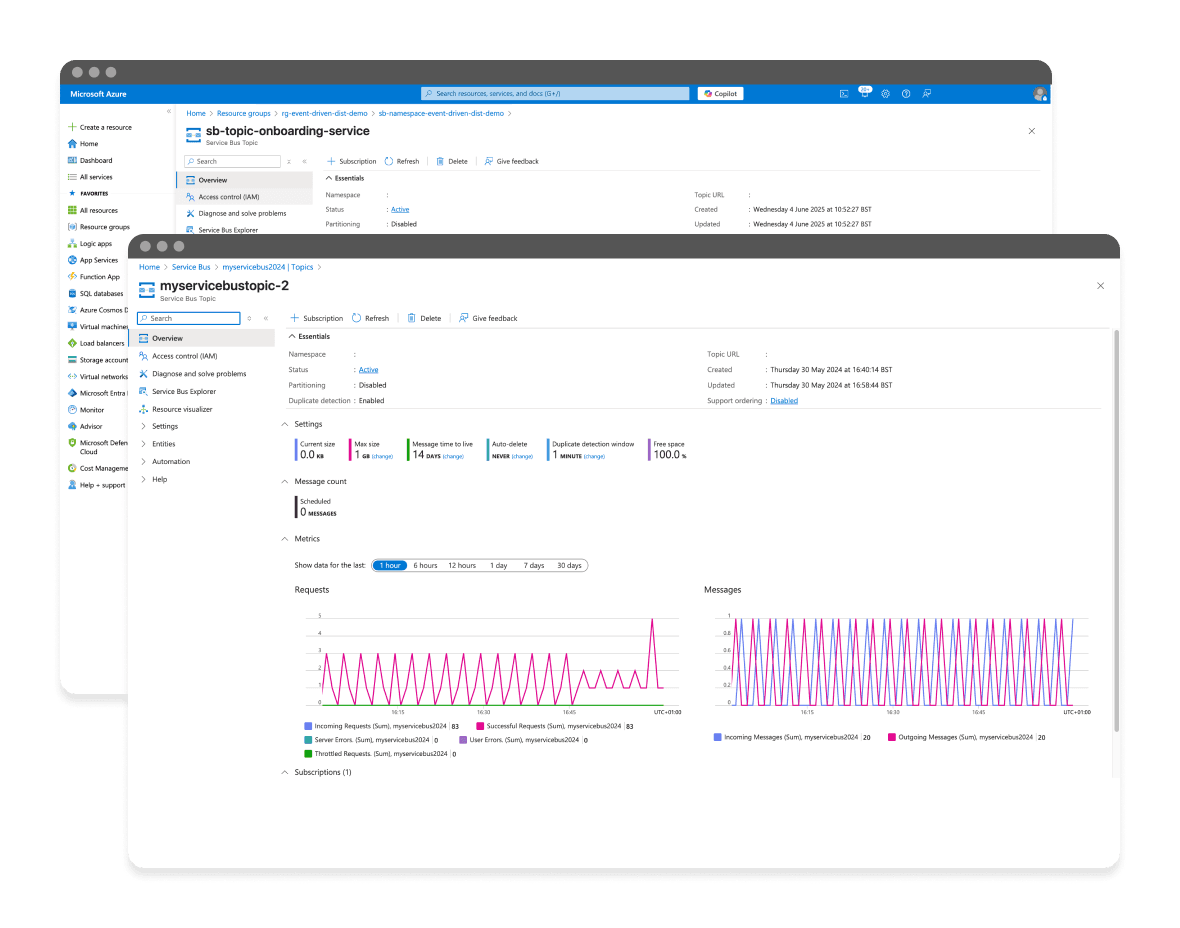
Task: Open the notifications bell
Action: coord(864,92)
